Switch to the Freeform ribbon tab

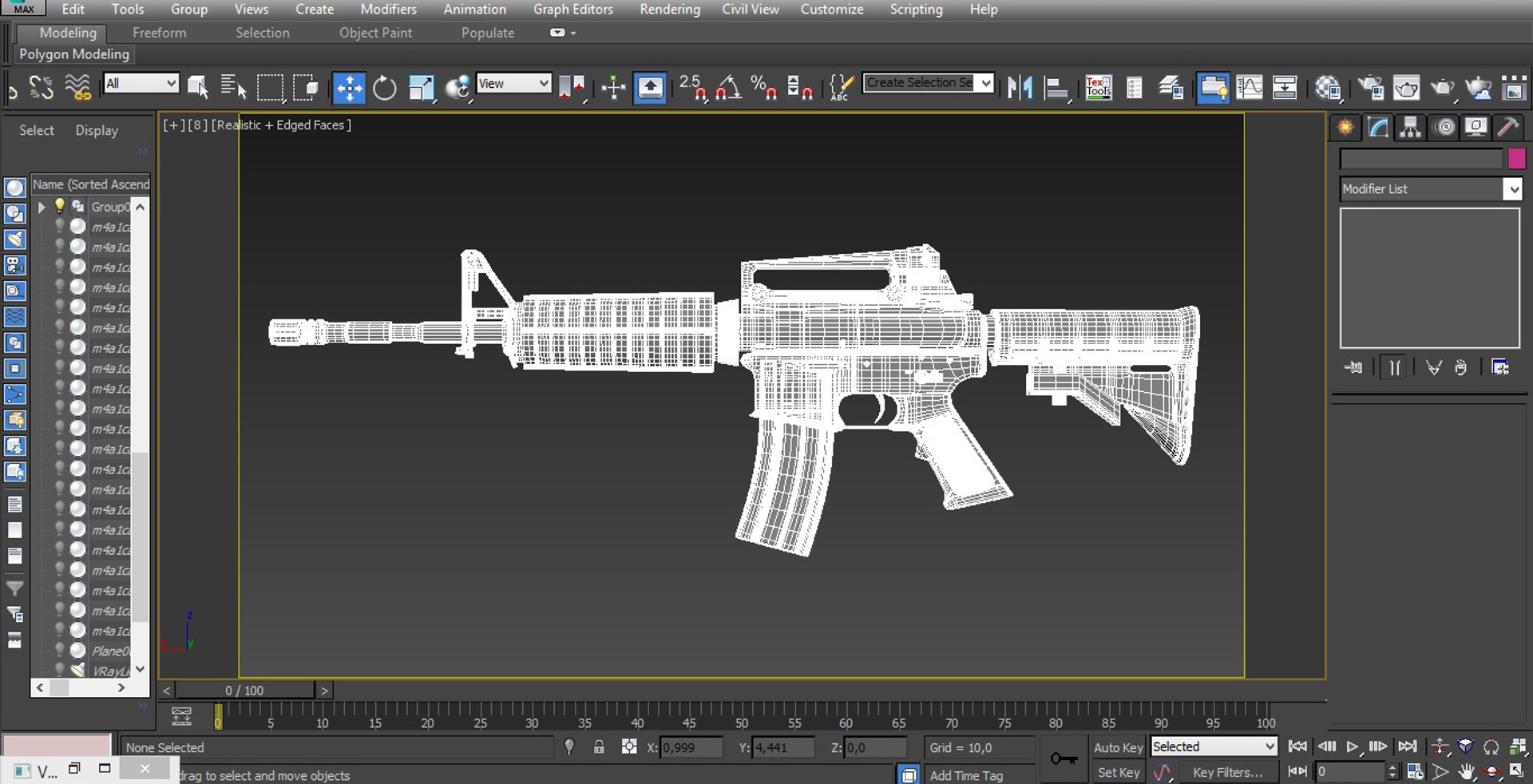[x=160, y=33]
